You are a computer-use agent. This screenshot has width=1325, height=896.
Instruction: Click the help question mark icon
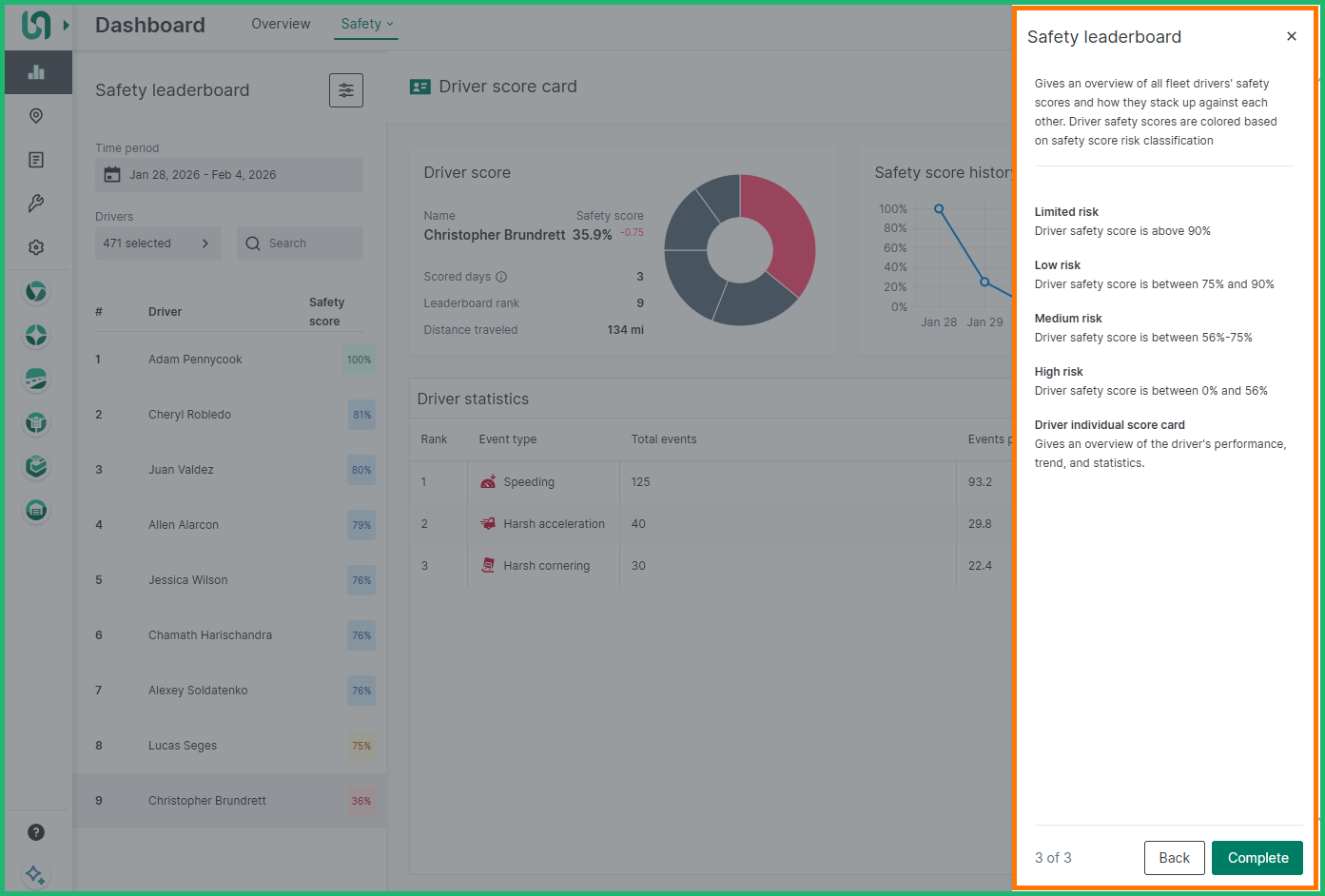(x=36, y=832)
